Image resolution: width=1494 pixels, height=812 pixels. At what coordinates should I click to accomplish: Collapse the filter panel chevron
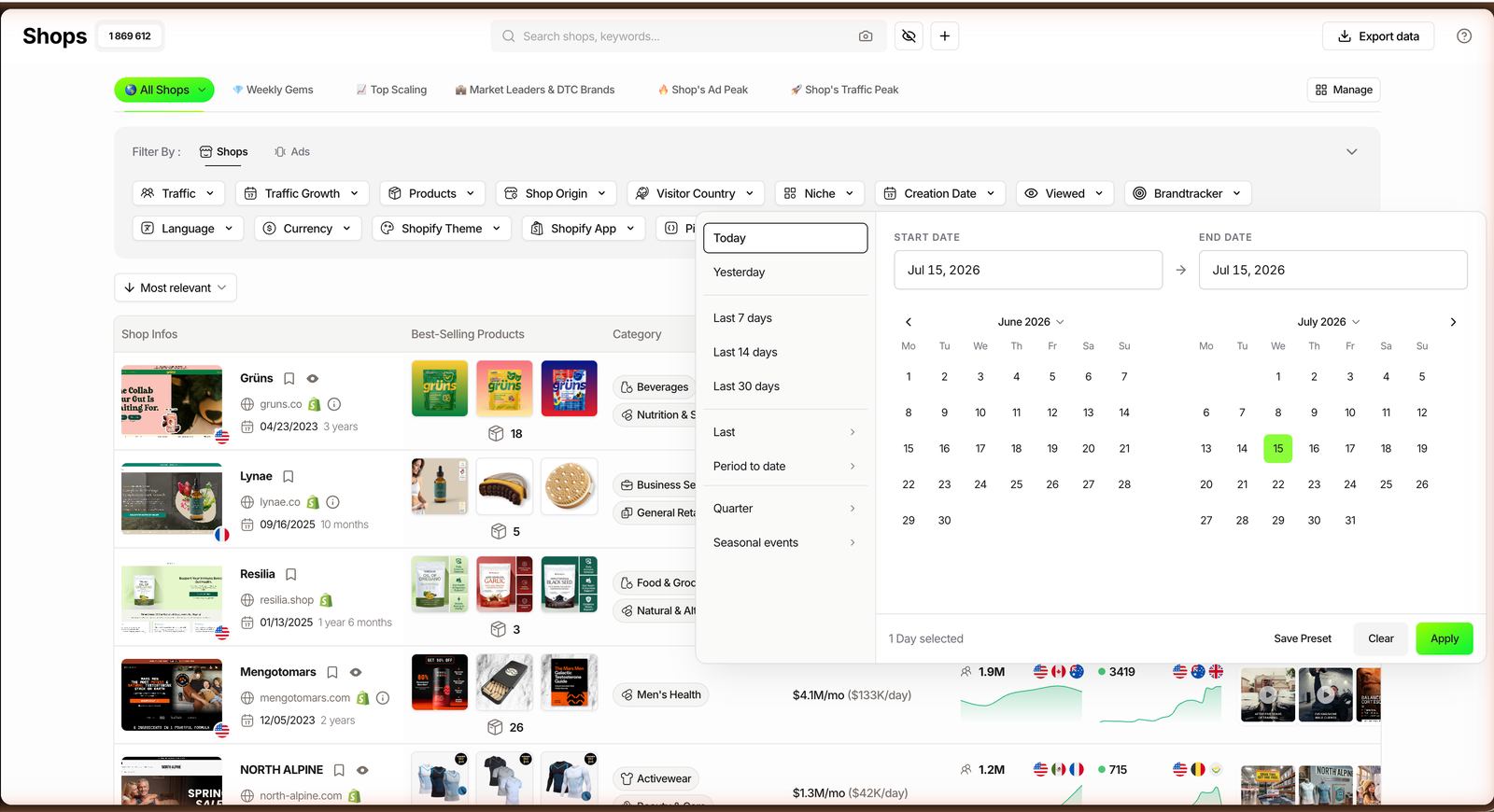pyautogui.click(x=1351, y=152)
